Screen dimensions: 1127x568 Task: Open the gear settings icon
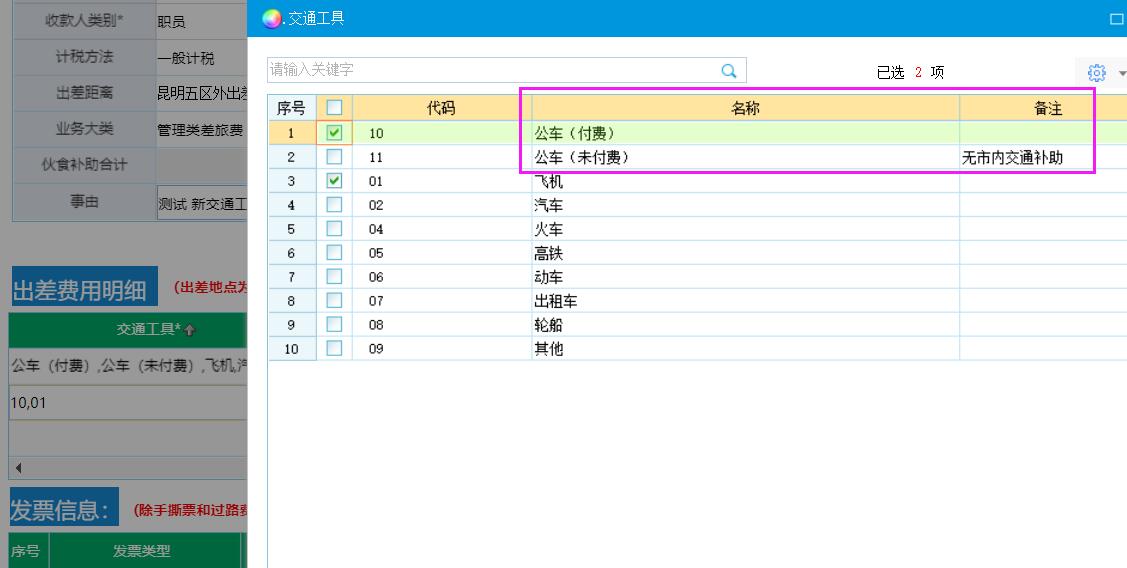pyautogui.click(x=1097, y=72)
